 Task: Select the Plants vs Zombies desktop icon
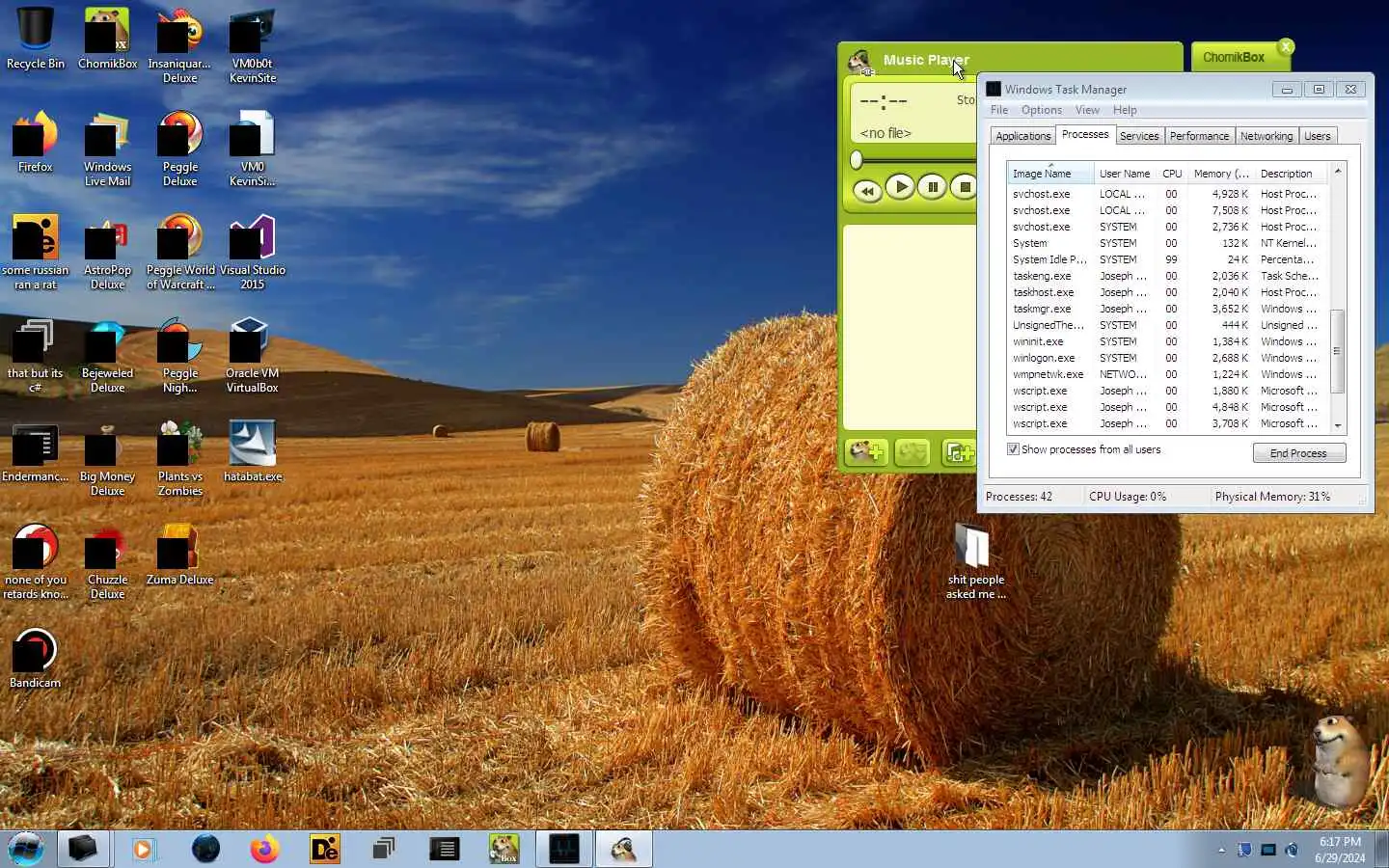pyautogui.click(x=180, y=458)
